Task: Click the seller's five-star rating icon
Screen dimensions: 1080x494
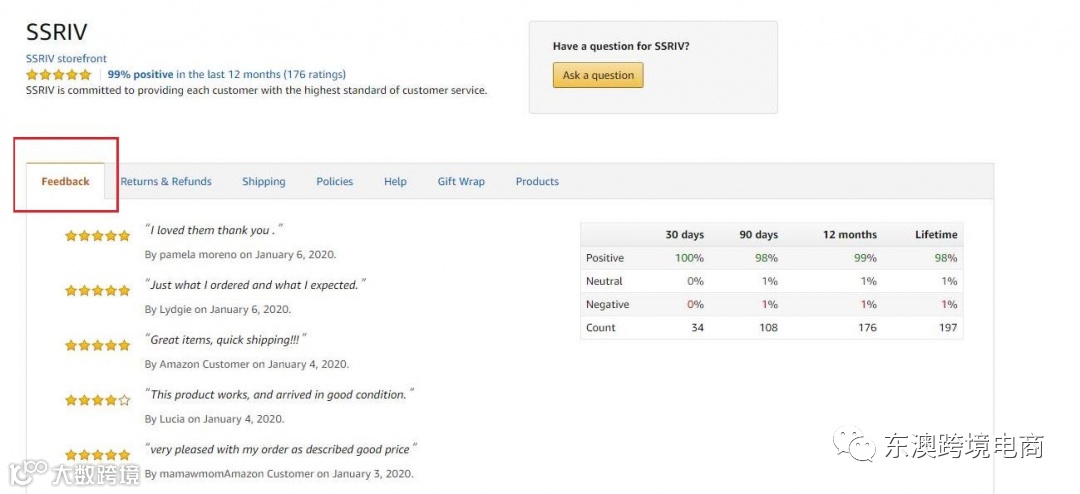Action: point(58,74)
